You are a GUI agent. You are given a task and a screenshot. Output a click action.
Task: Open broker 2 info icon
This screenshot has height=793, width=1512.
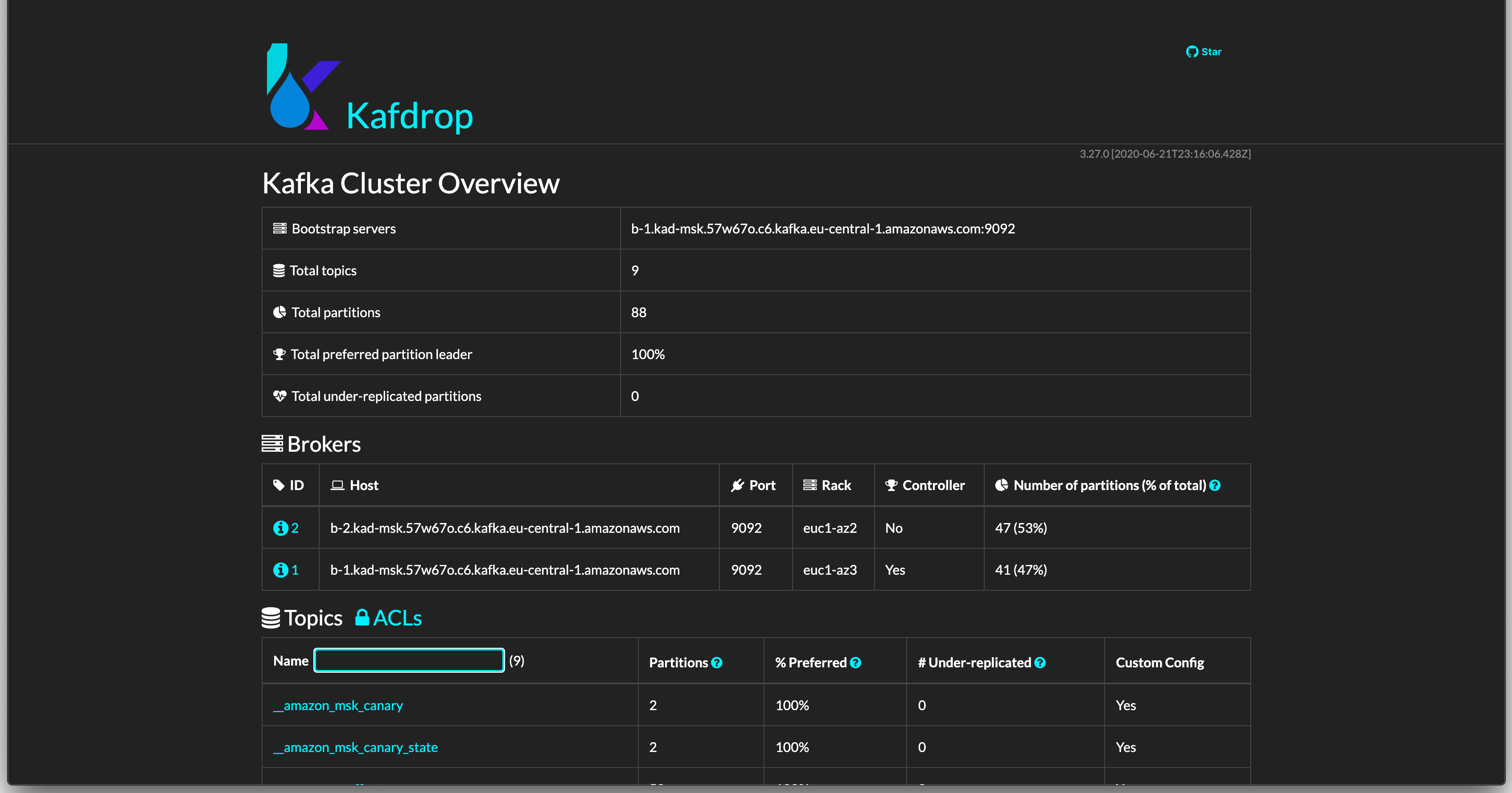click(x=280, y=528)
